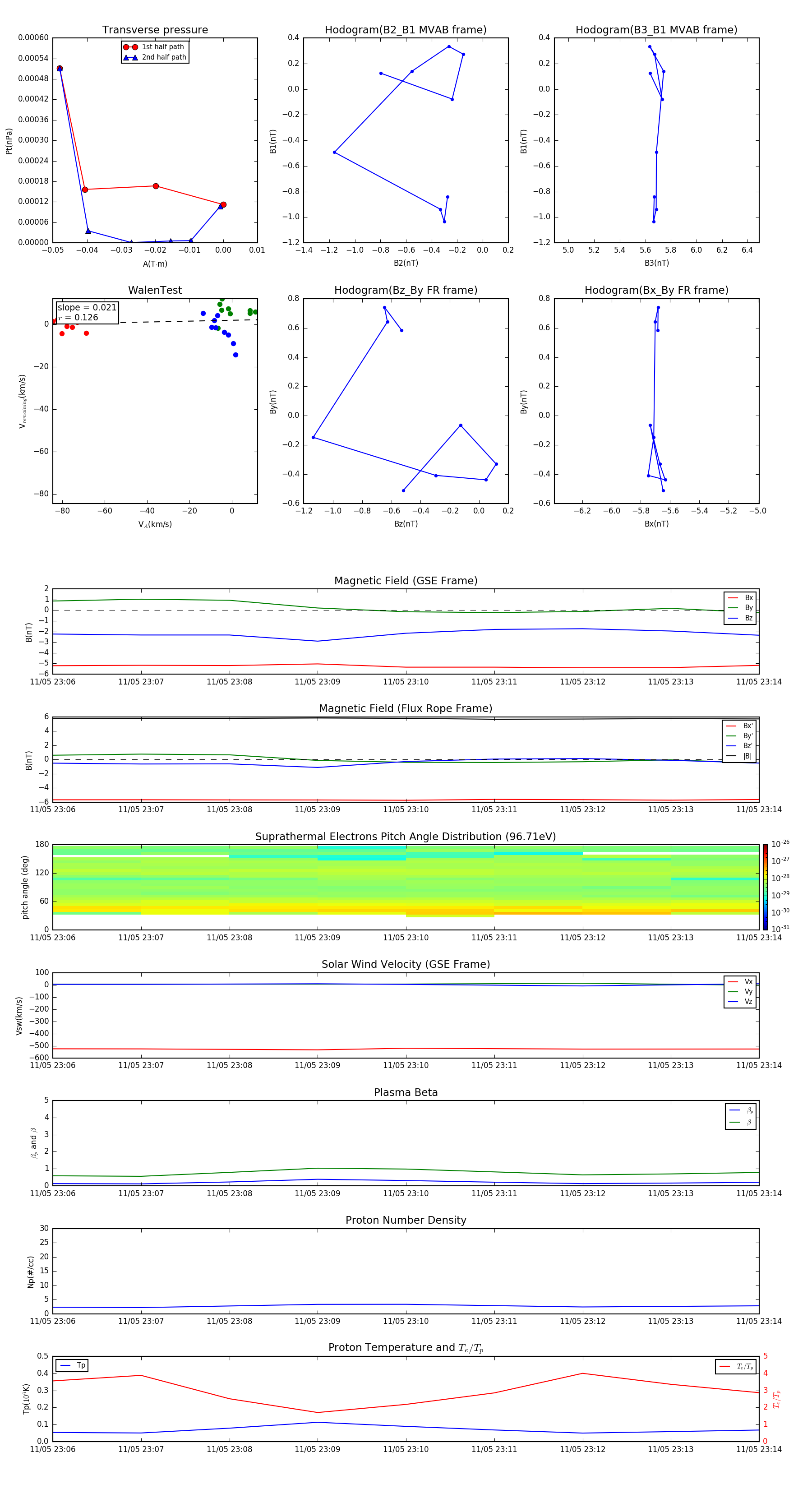Click the 'Bx'' legend entry in Flux Rope plot
Screen dimensions: 812x1489
(740, 726)
